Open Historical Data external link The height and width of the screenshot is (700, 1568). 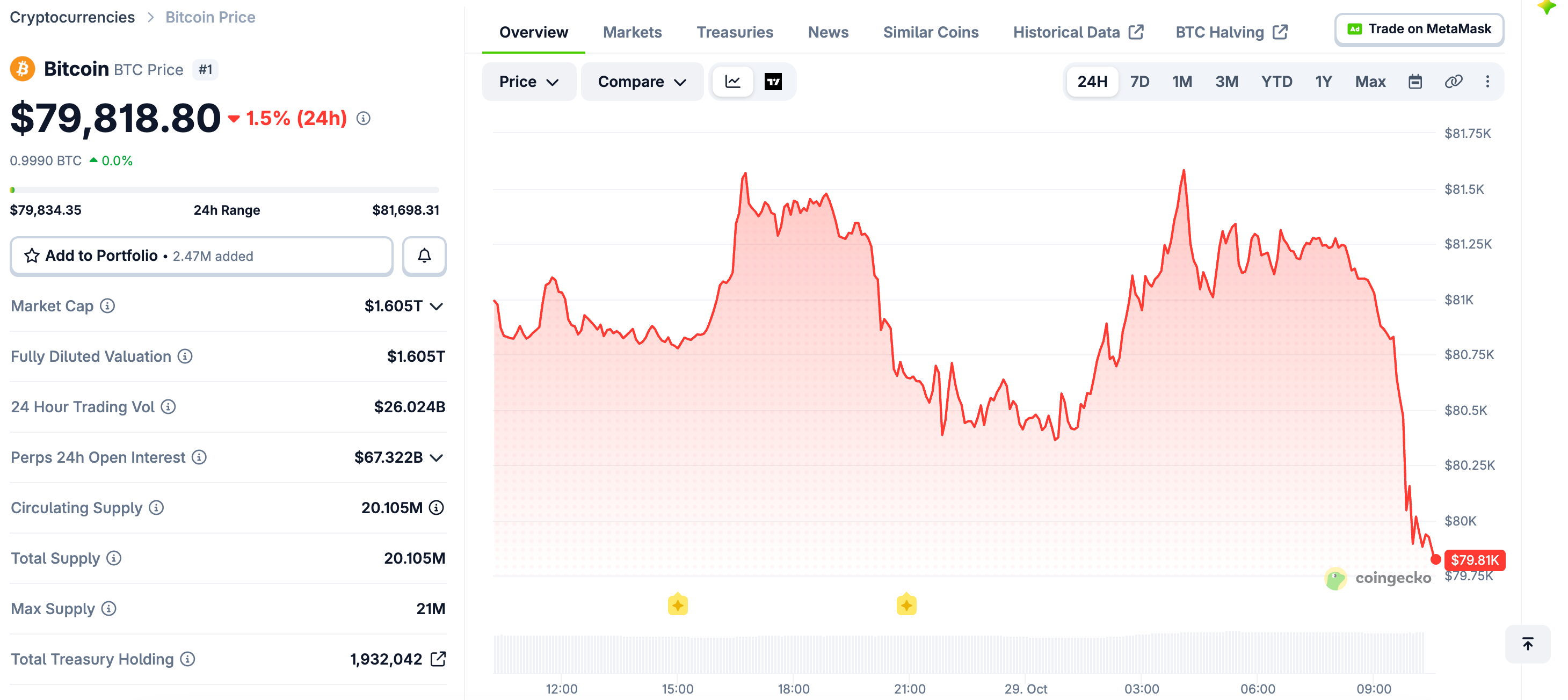tap(1078, 32)
